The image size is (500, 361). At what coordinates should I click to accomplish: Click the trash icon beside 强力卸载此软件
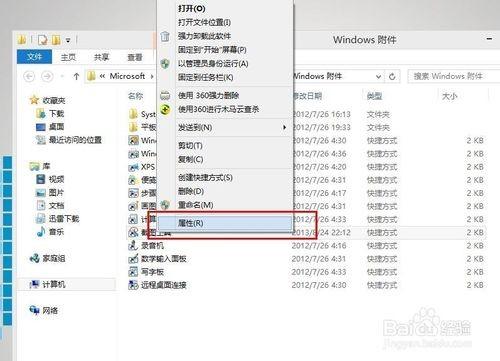165,36
